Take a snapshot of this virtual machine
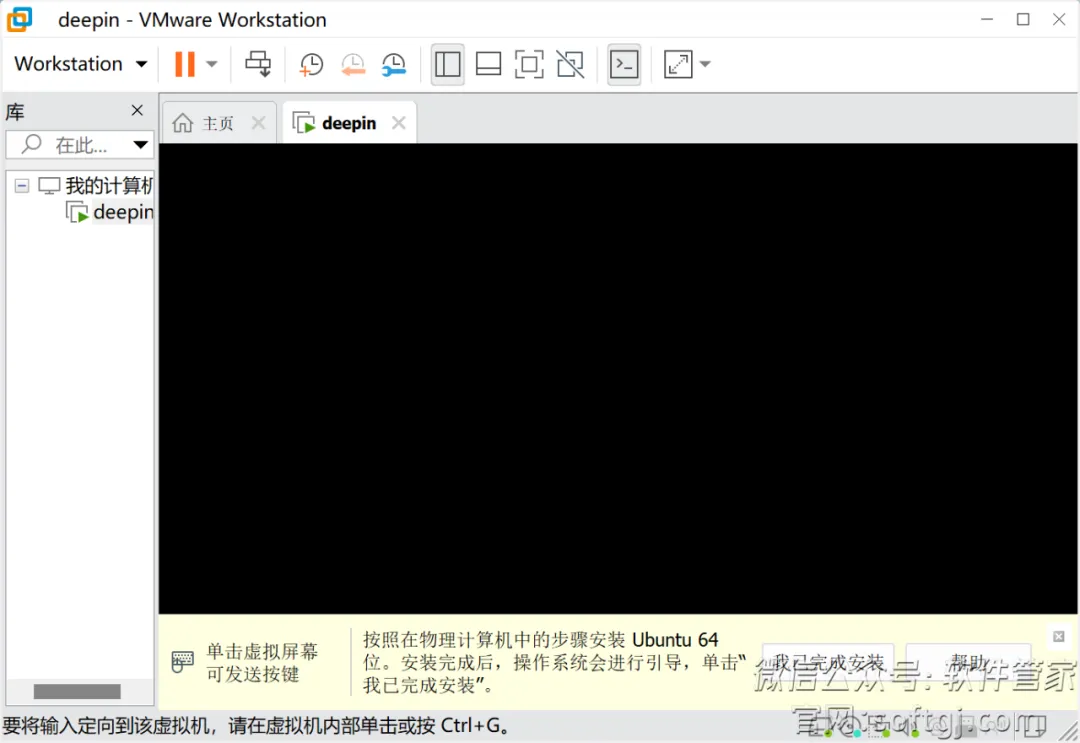Screen dimensions: 1080x743 311,64
